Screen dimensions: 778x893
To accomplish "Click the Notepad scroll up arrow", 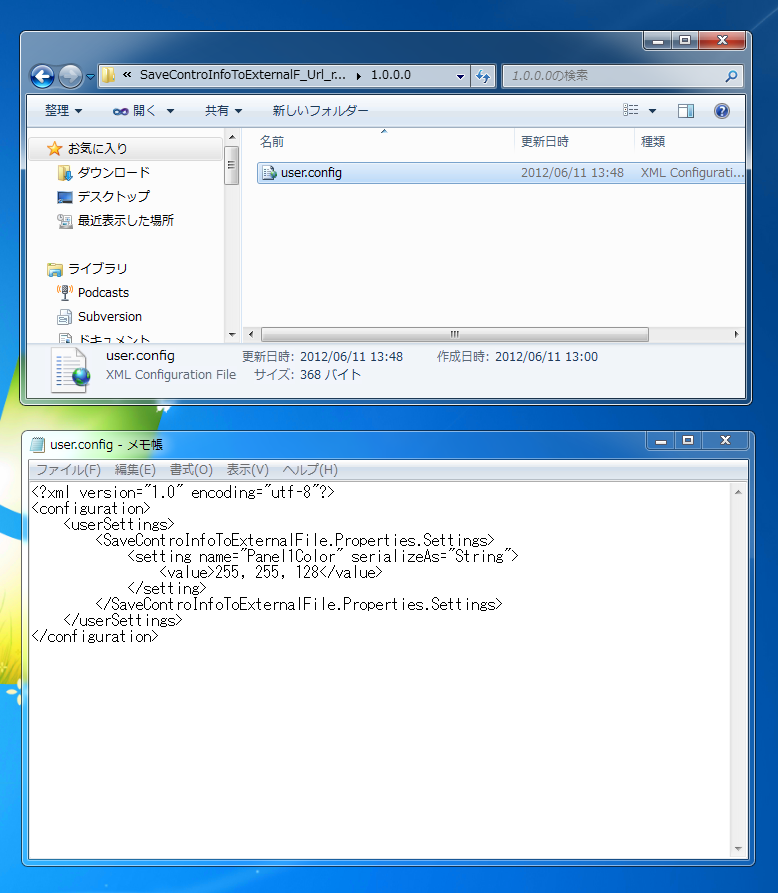I will [738, 492].
